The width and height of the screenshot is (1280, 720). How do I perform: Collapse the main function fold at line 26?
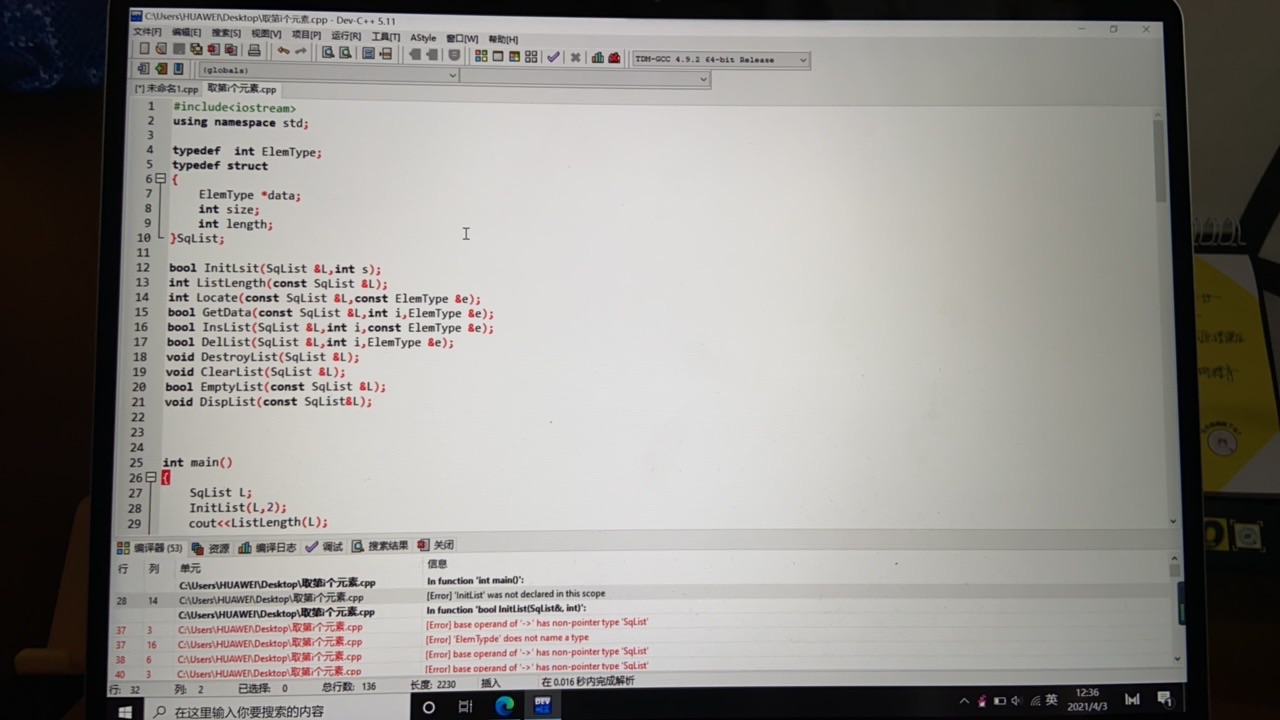tap(151, 478)
